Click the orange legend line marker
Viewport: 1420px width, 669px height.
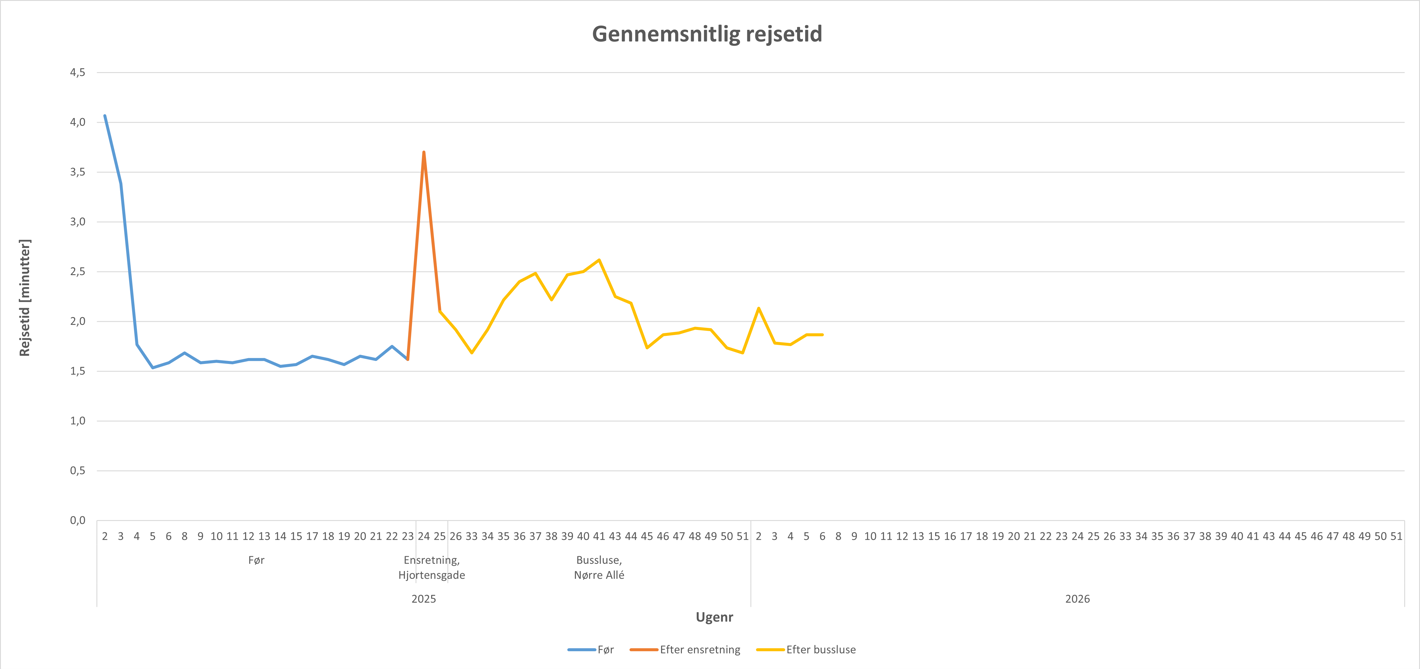(644, 650)
